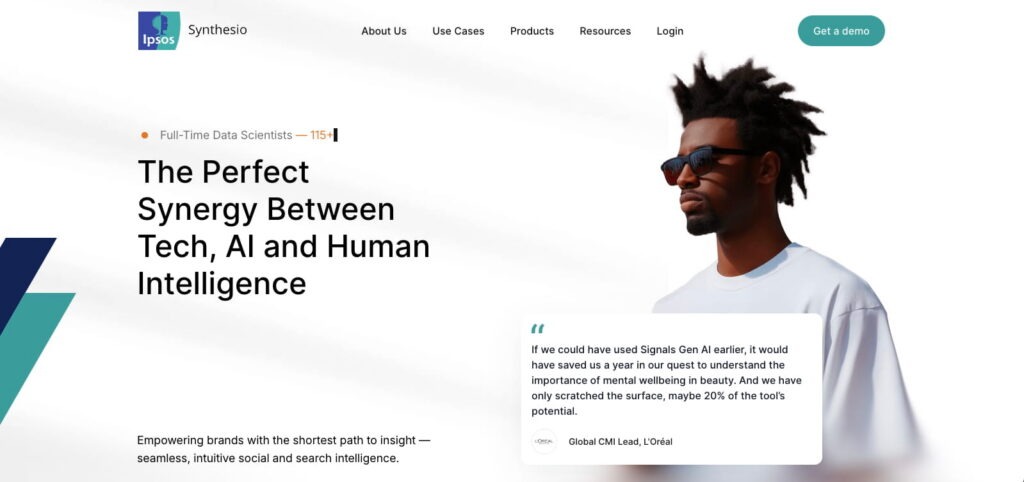This screenshot has width=1024, height=482.
Task: Click the orange bullet dot icon
Action: pos(144,135)
